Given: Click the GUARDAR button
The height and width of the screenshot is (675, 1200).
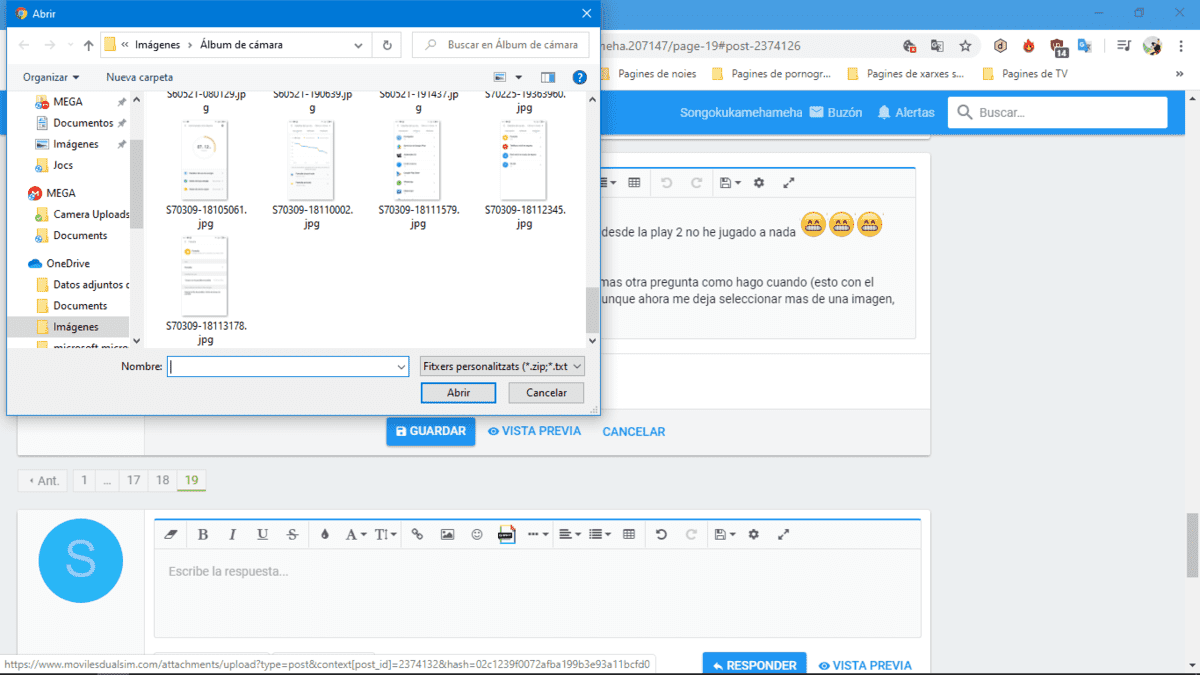Looking at the screenshot, I should pos(431,431).
